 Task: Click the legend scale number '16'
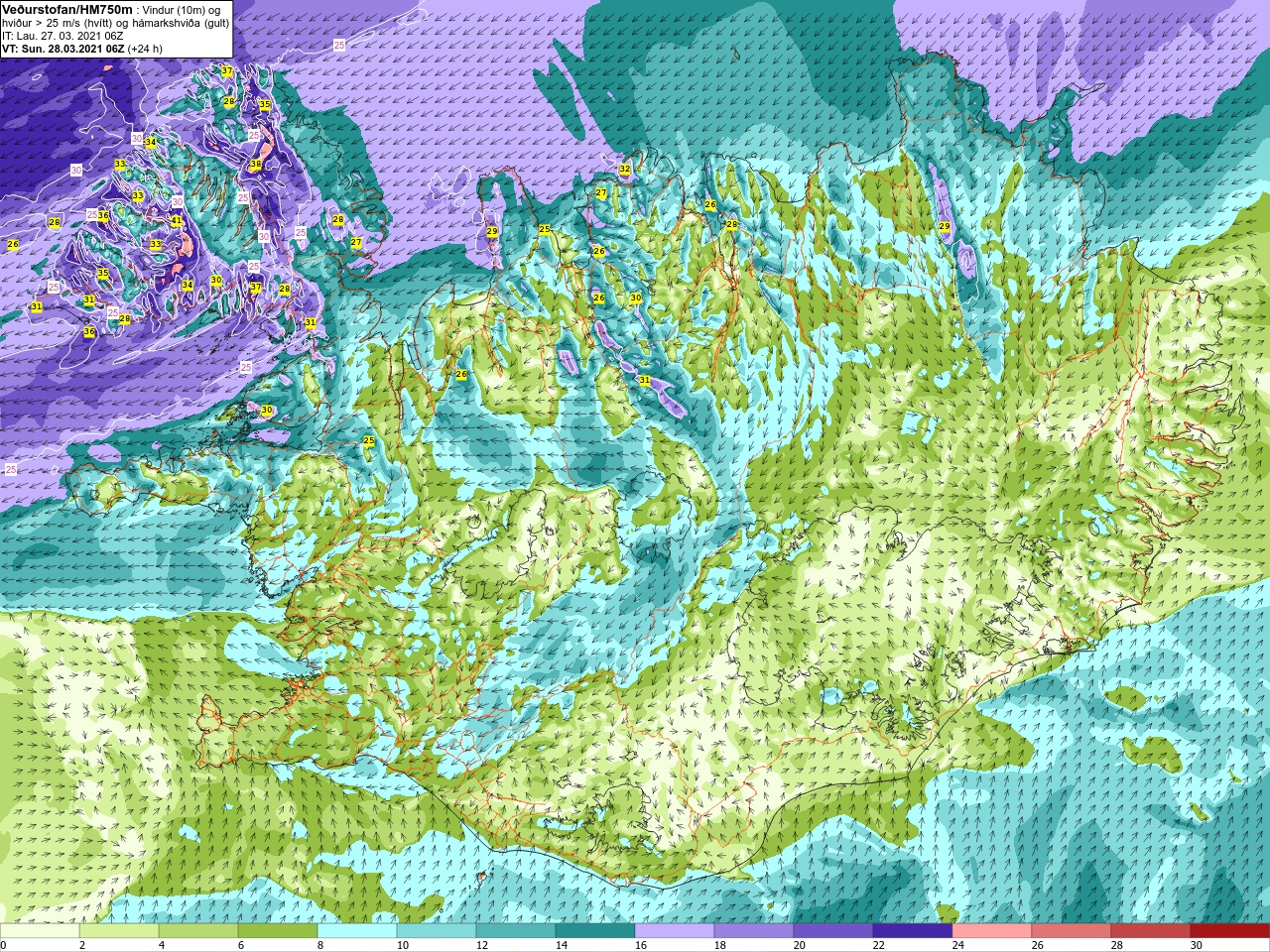point(641,945)
